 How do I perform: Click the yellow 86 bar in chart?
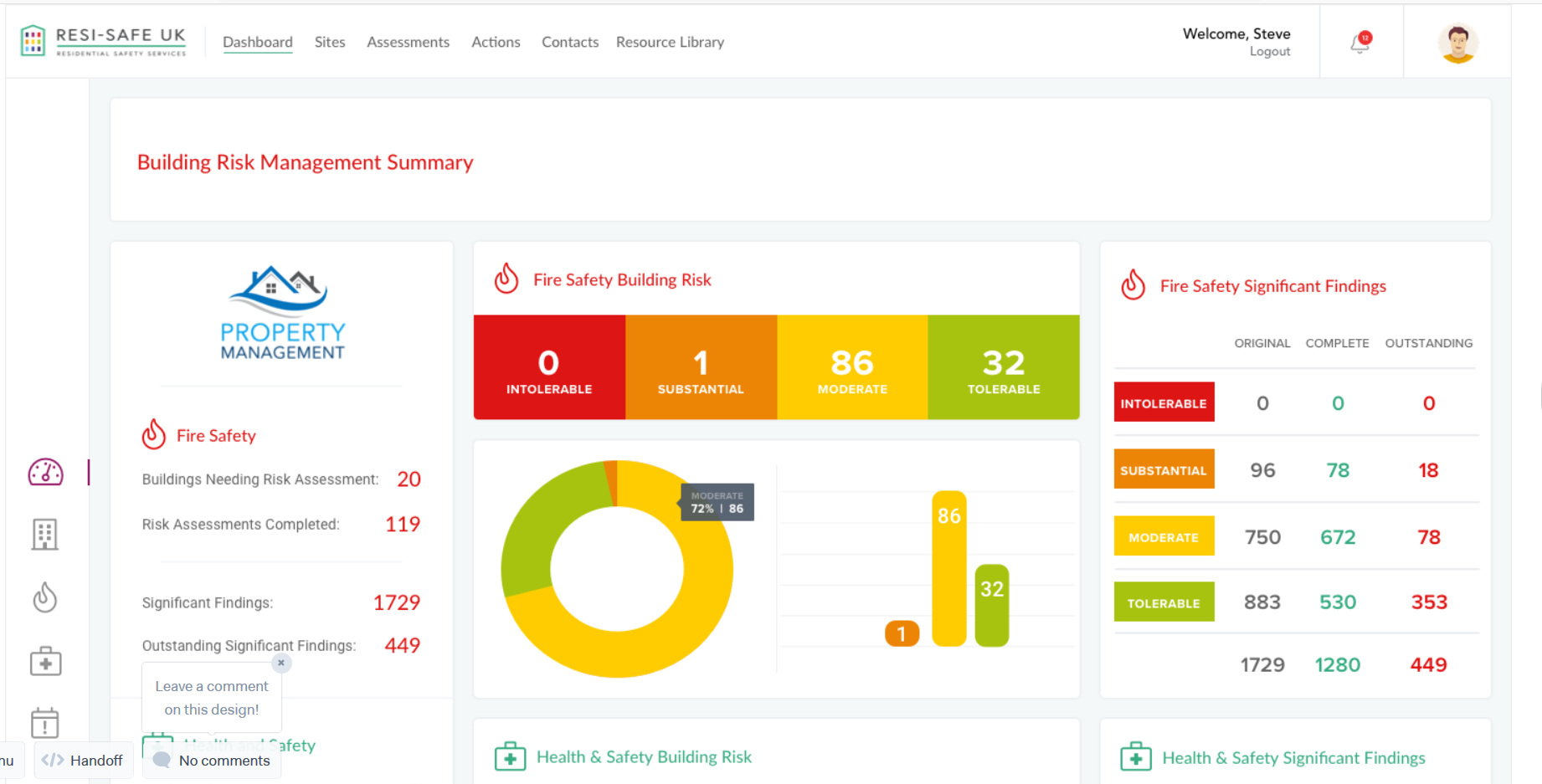click(949, 568)
